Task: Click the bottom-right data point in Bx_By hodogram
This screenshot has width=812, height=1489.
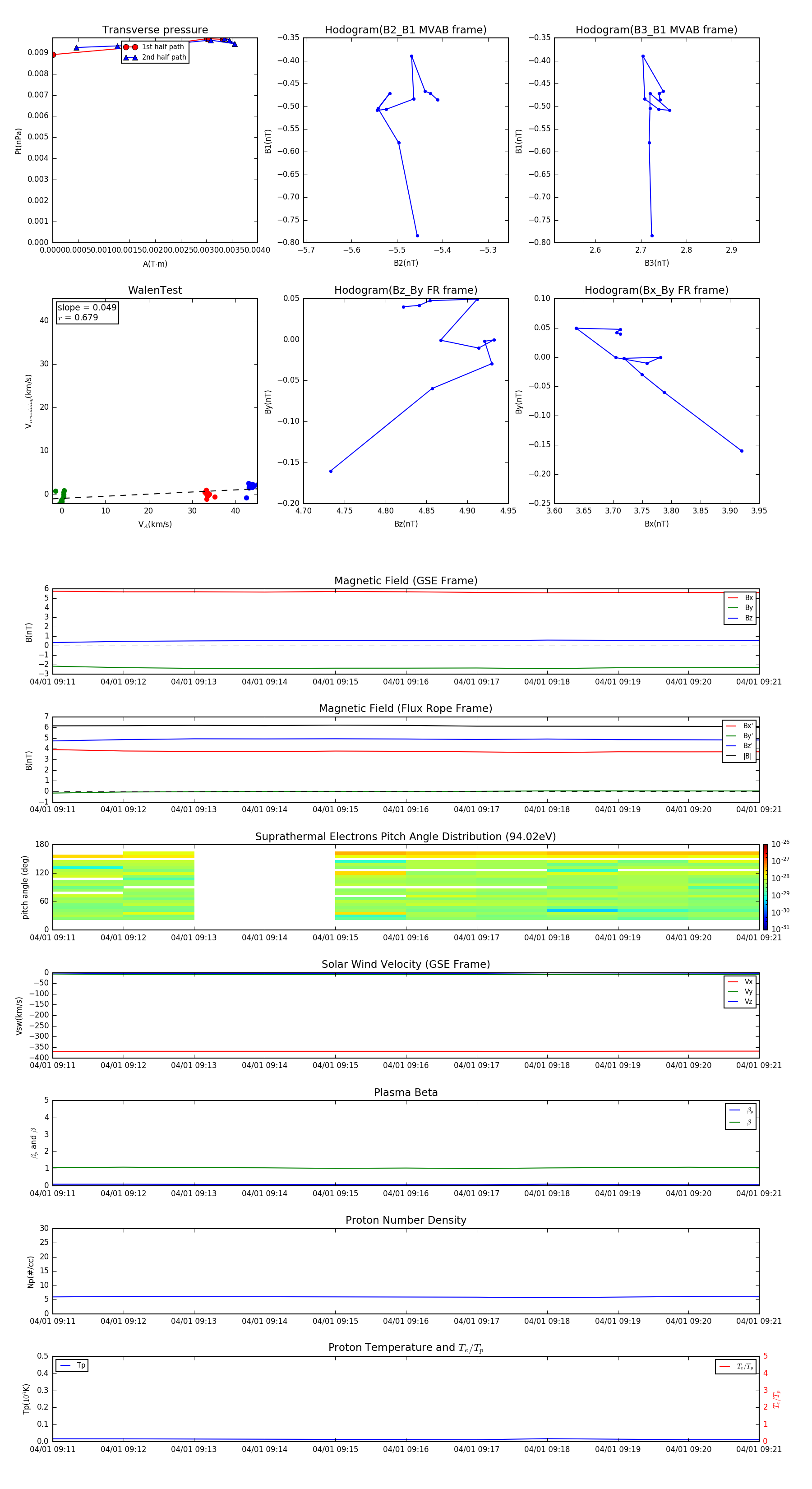Action: (742, 451)
